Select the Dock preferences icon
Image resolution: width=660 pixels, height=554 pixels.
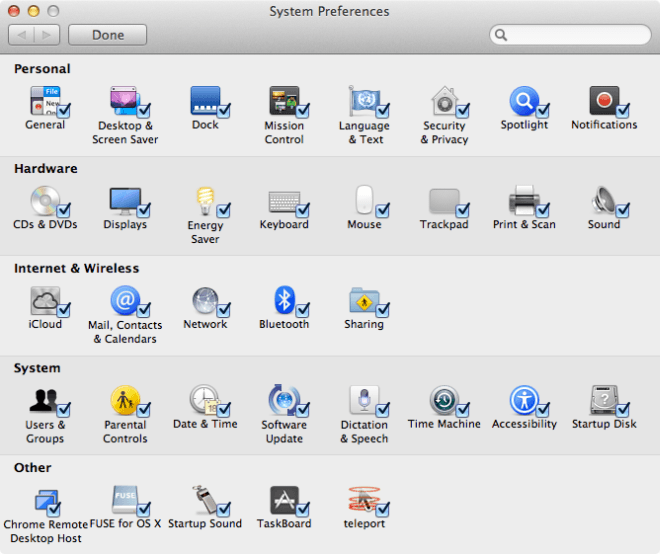pyautogui.click(x=205, y=101)
